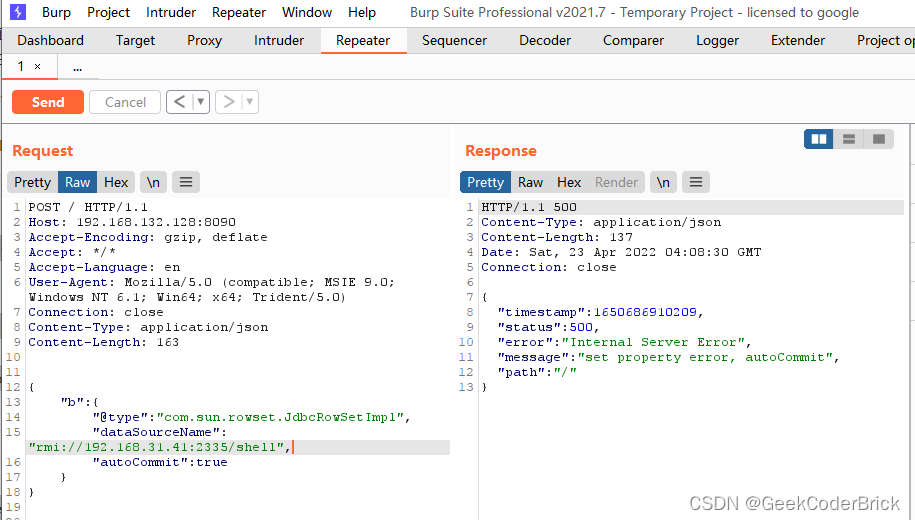Select the Repeater tool tab
The width and height of the screenshot is (915, 520).
click(363, 40)
